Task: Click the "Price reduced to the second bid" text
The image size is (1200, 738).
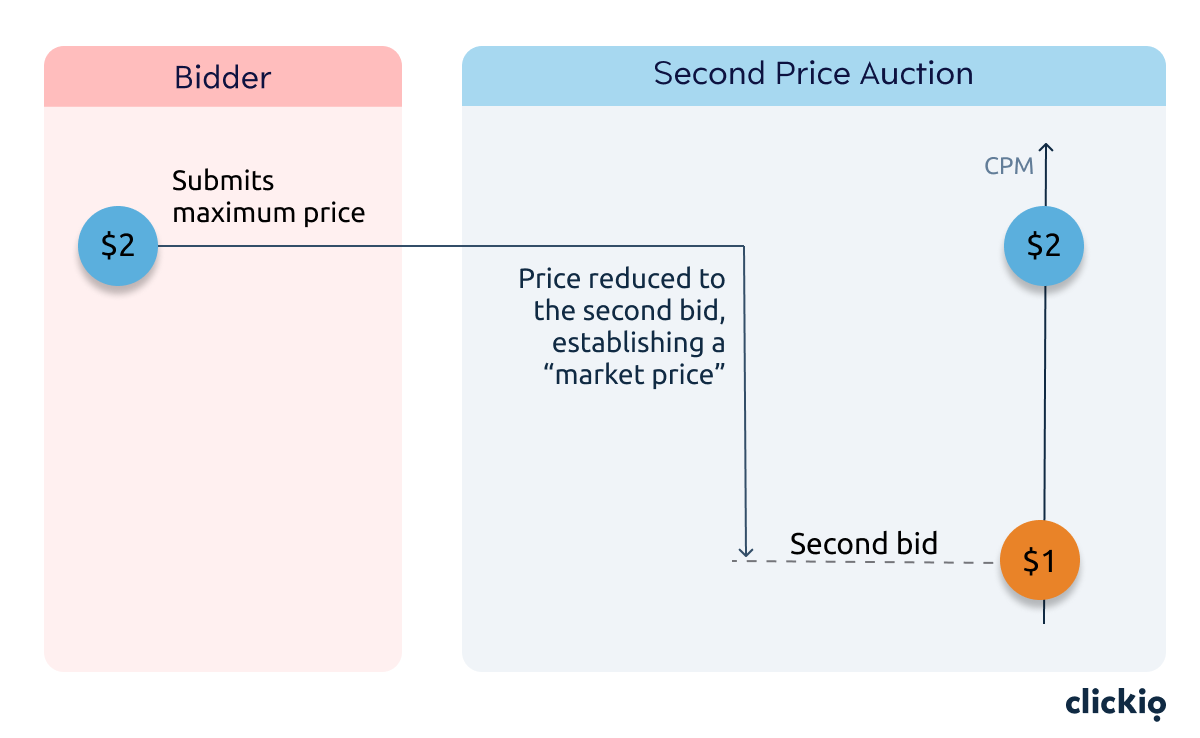Action: click(x=622, y=294)
